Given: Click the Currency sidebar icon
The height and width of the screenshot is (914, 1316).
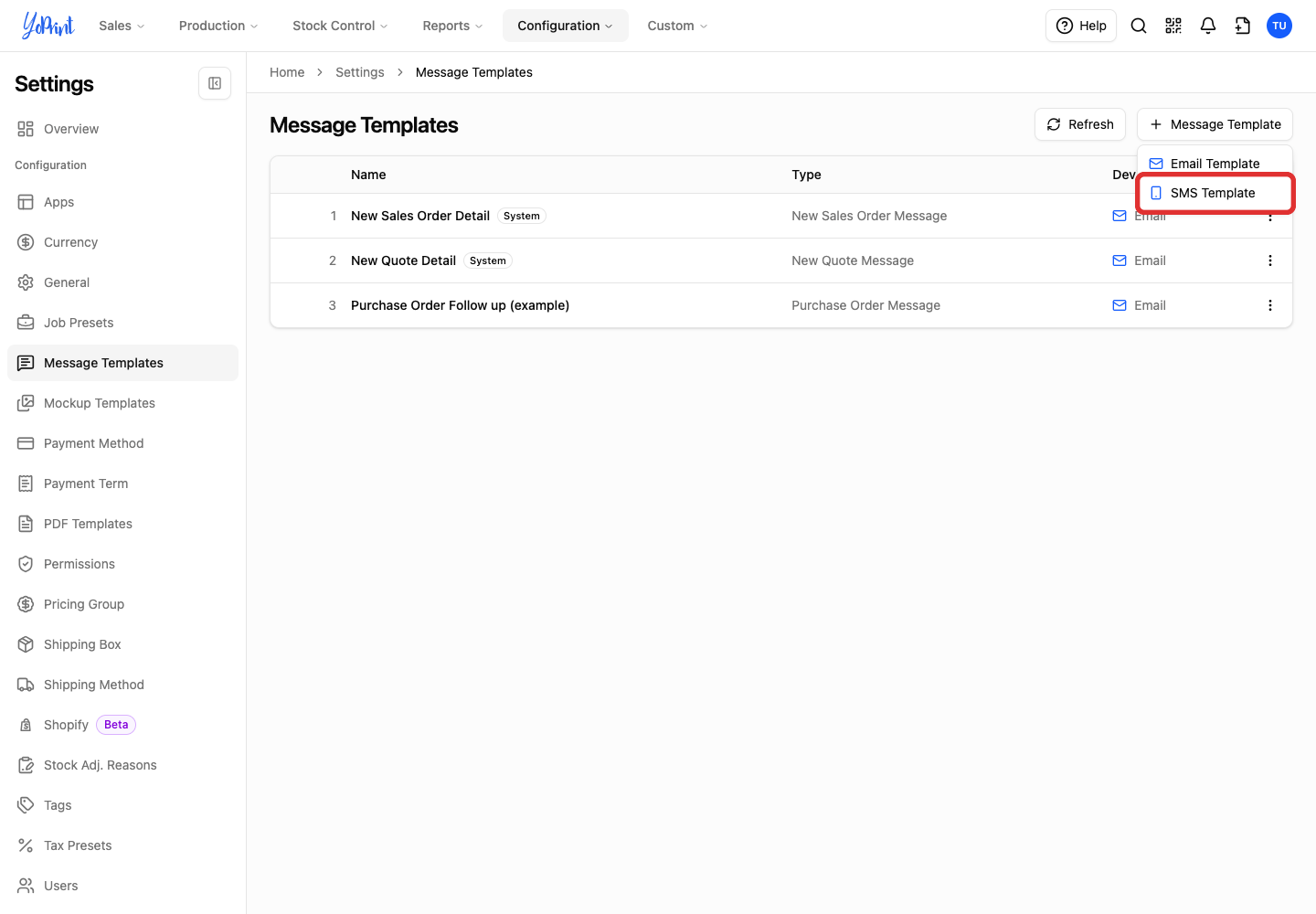Looking at the screenshot, I should coord(26,242).
